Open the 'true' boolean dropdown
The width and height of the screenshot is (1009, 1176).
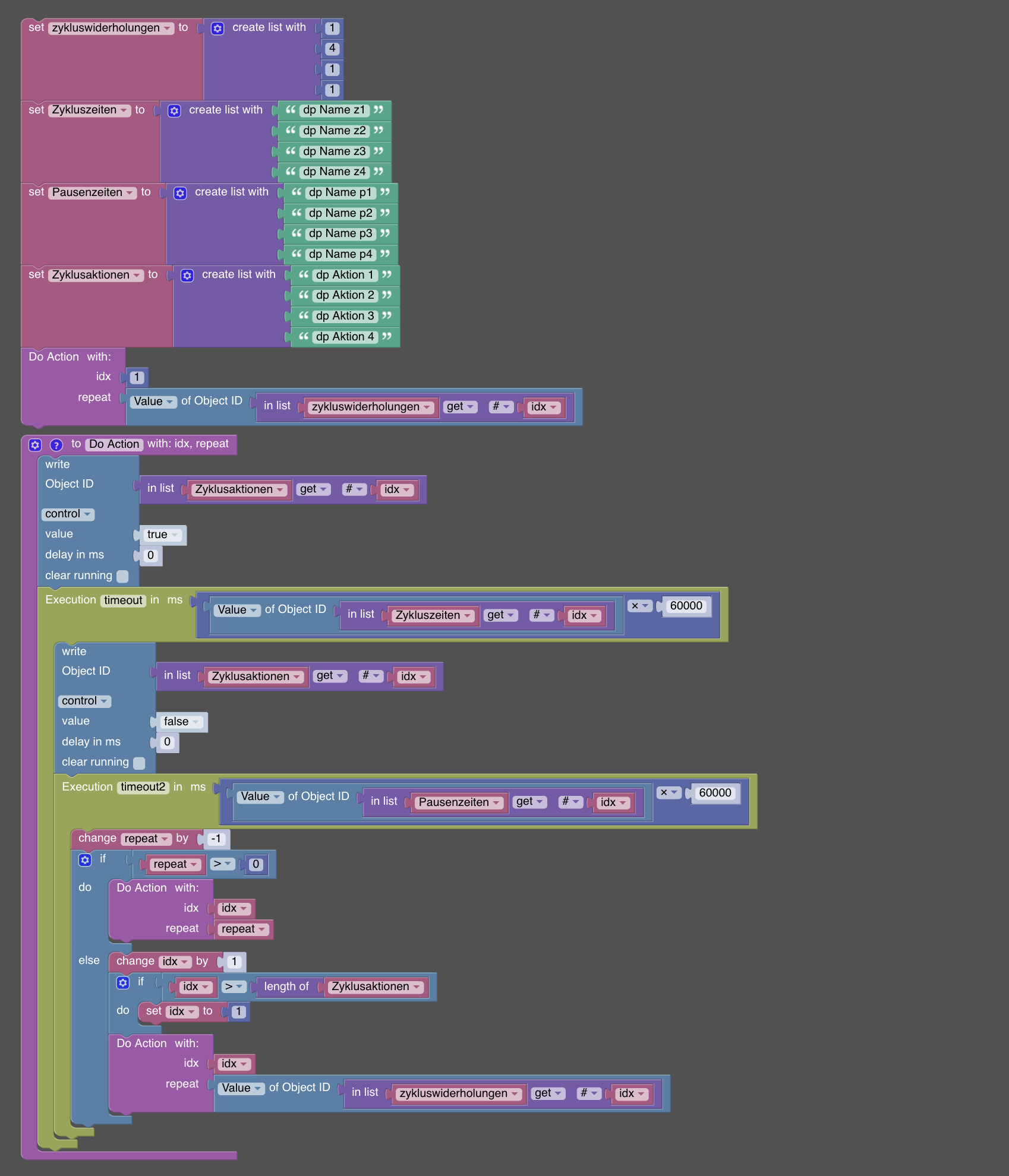click(x=162, y=535)
